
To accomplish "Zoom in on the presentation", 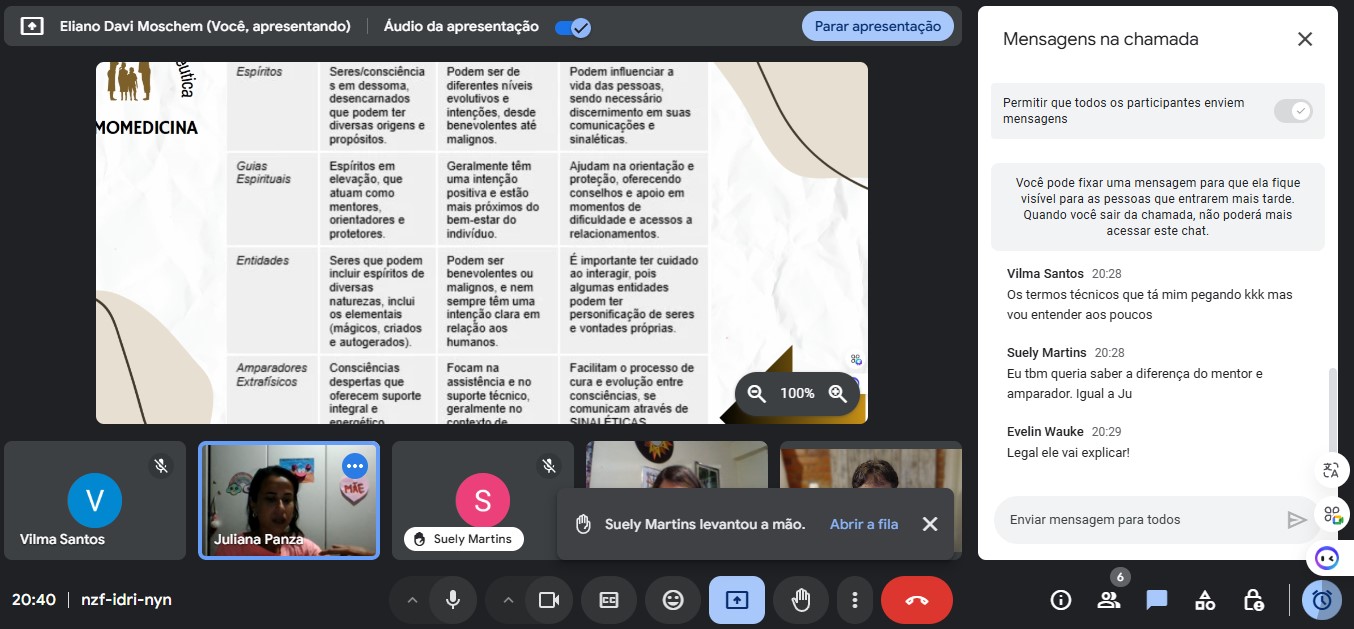I will click(x=838, y=394).
